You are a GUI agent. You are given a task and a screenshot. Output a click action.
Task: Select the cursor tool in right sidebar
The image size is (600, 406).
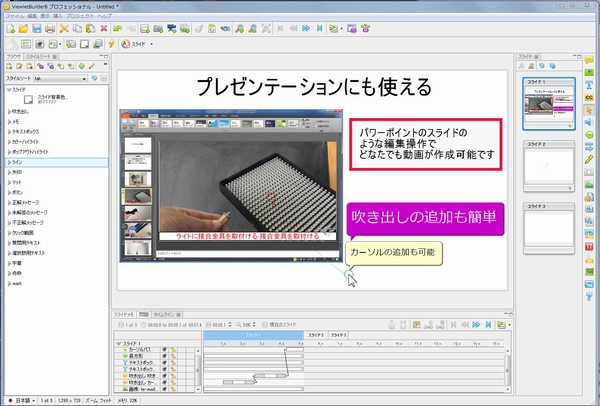click(589, 110)
